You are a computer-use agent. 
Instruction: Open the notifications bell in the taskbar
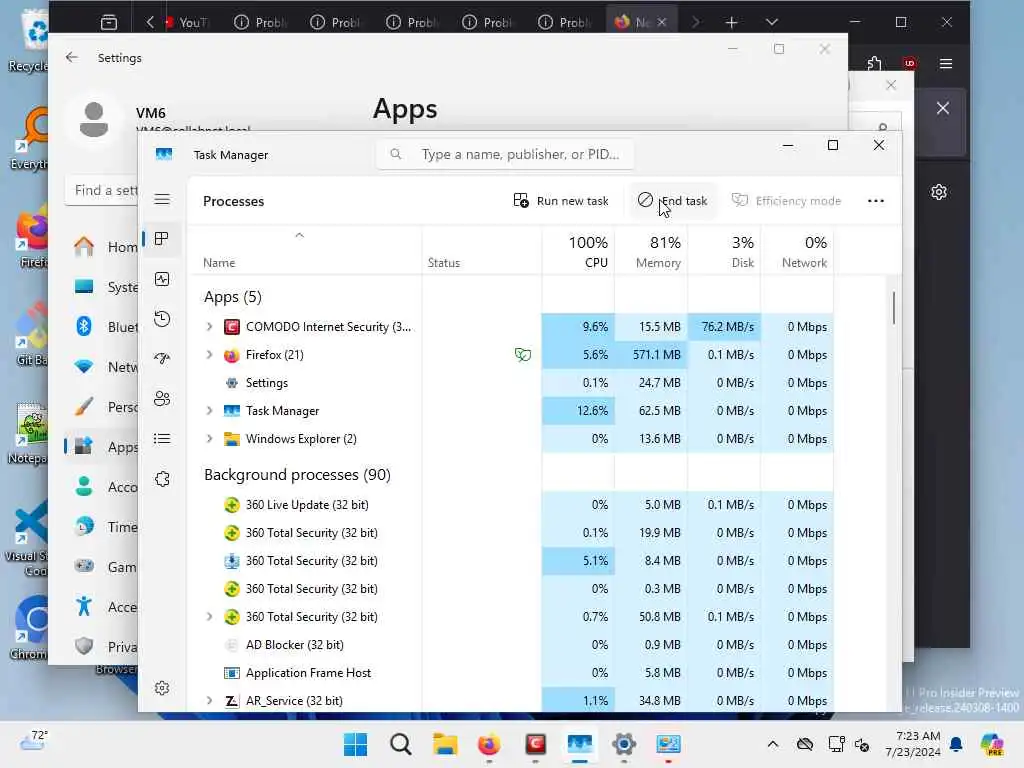click(956, 744)
